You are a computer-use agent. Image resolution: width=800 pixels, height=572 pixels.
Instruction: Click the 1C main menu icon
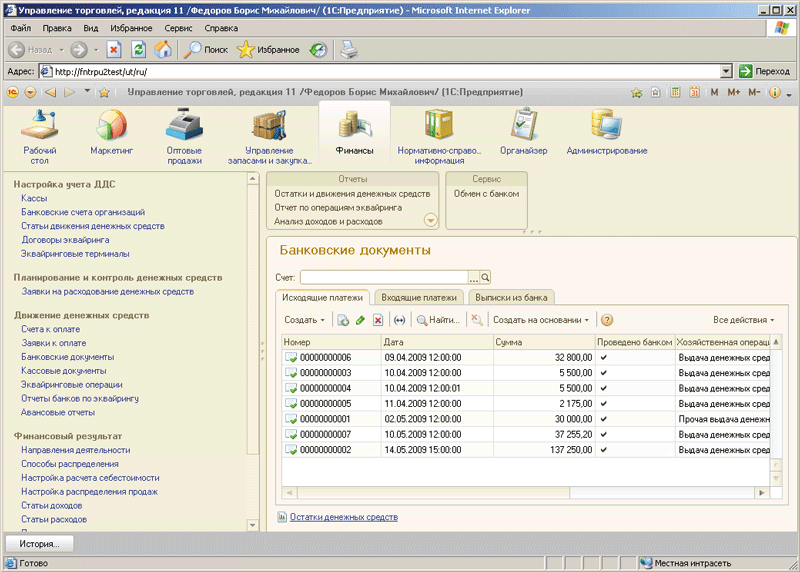click(13, 92)
